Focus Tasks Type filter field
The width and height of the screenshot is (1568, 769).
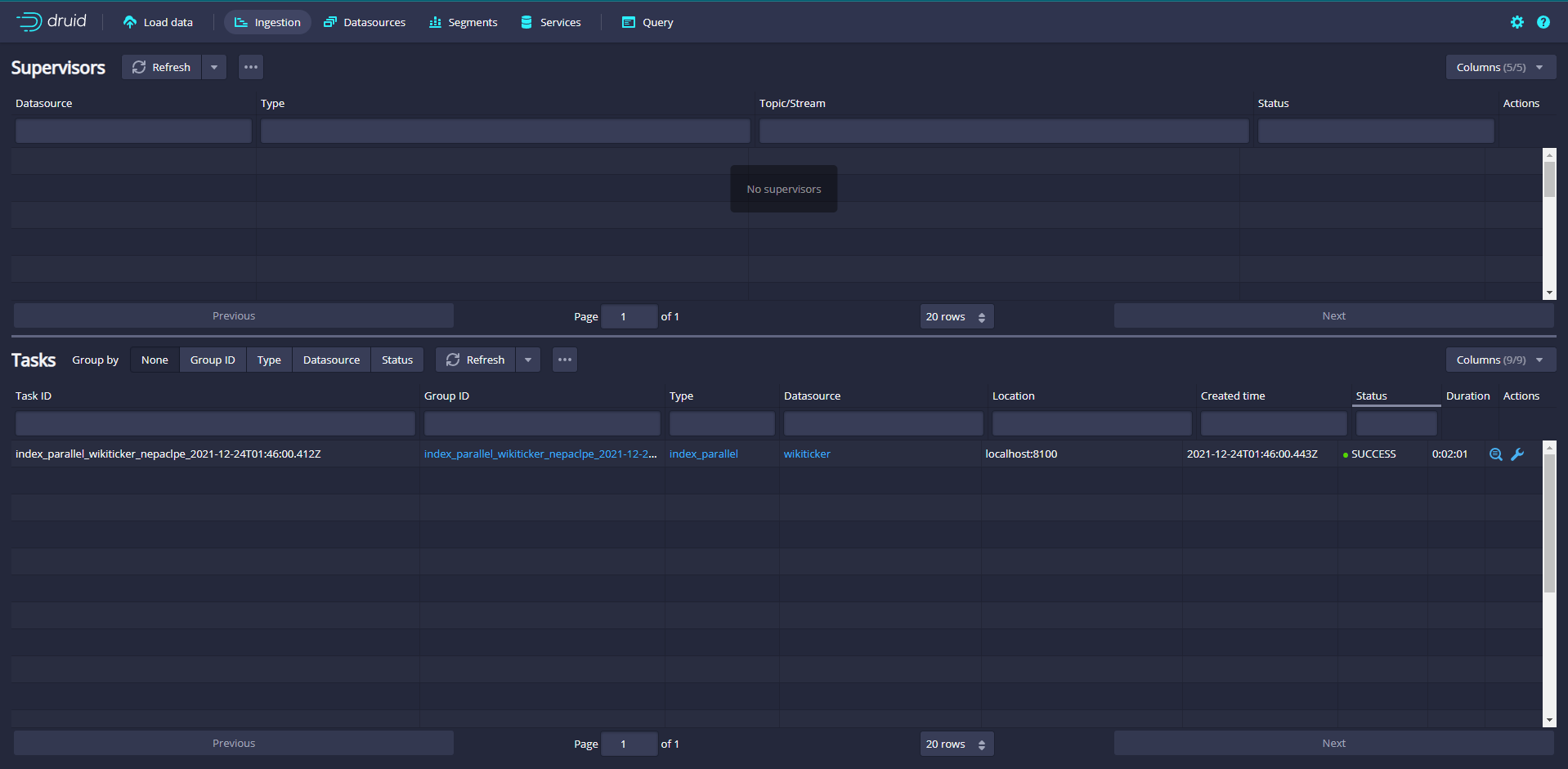pyautogui.click(x=722, y=423)
